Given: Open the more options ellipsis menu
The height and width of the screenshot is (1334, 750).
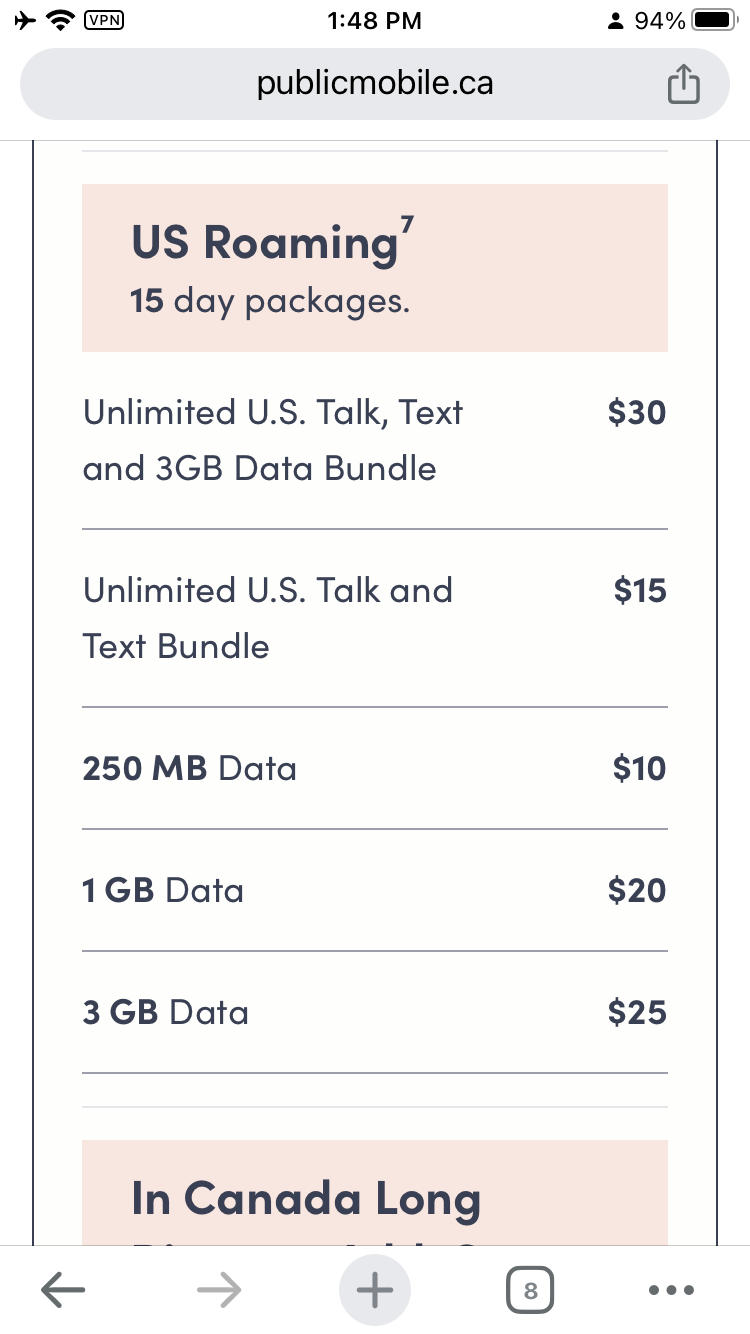Looking at the screenshot, I should pyautogui.click(x=672, y=1289).
